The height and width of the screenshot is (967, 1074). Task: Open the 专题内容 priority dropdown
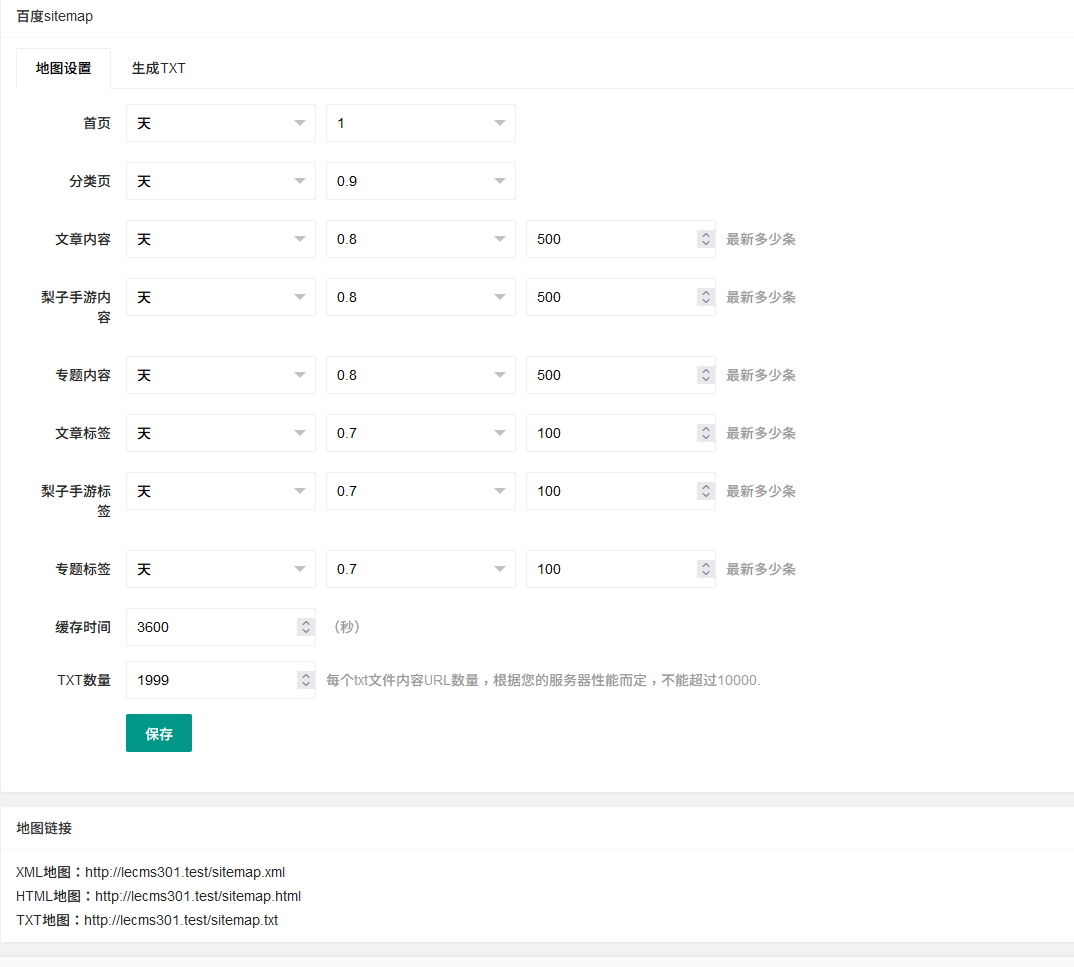420,374
